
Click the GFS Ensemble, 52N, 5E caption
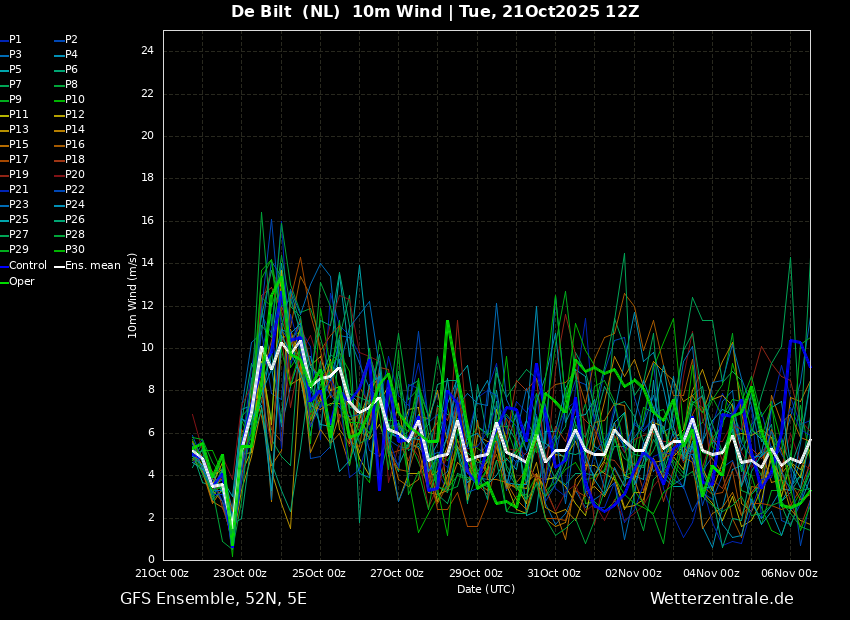[213, 599]
